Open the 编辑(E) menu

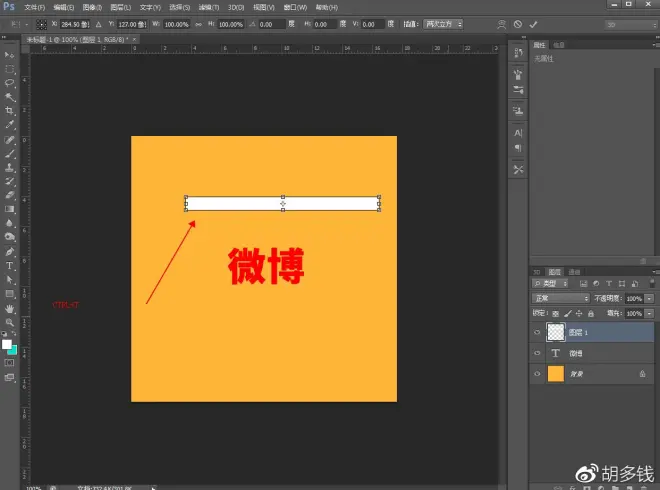(x=64, y=7)
